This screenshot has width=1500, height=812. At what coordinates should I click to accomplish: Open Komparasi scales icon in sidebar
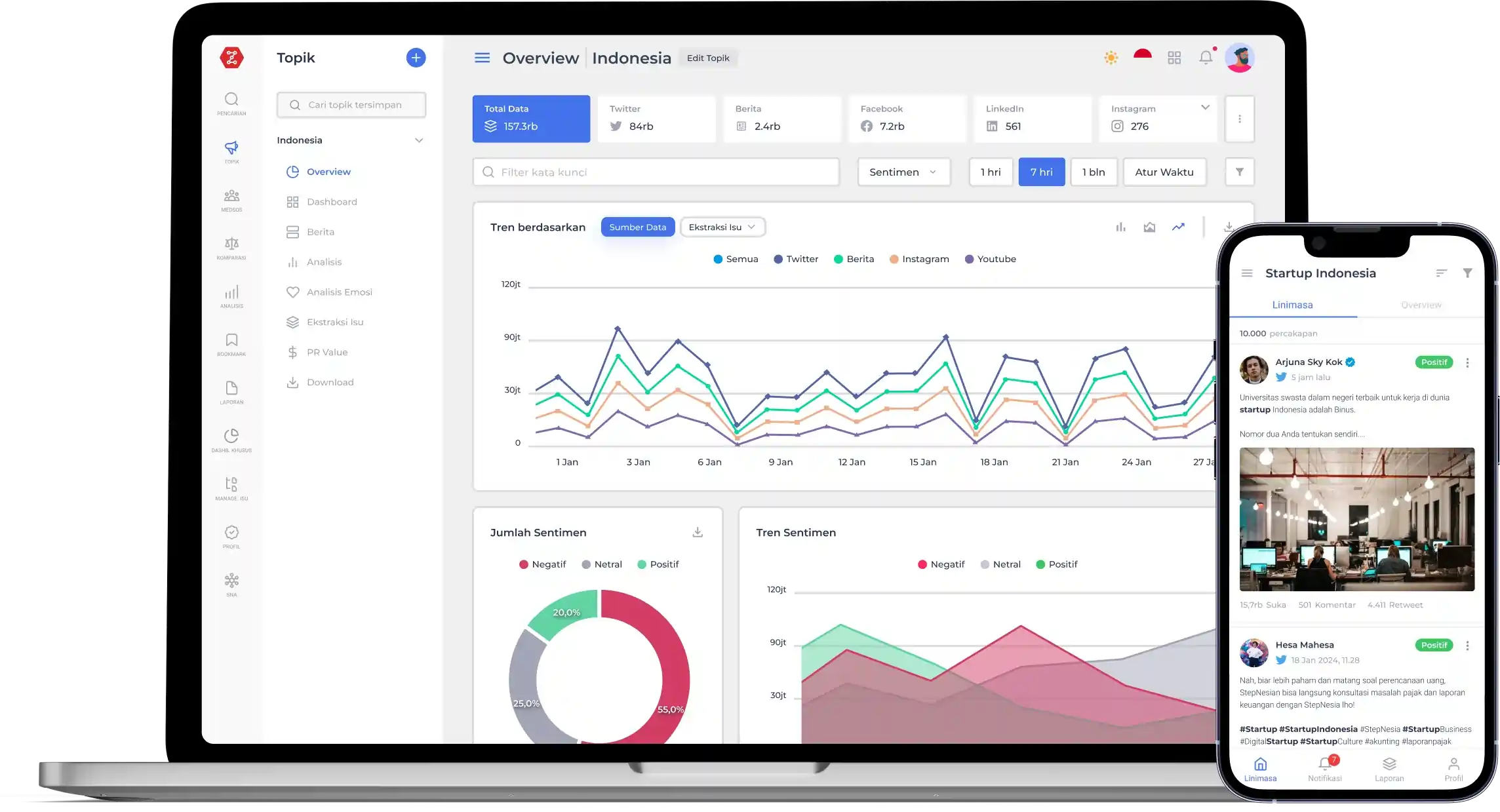point(231,244)
